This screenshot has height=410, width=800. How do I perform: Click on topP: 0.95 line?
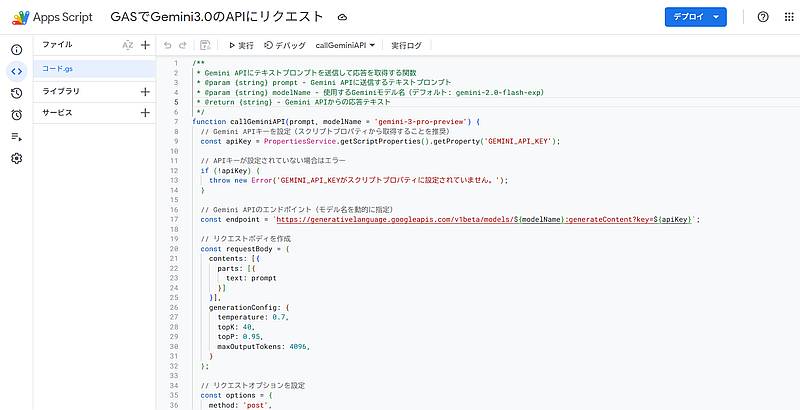(x=240, y=337)
